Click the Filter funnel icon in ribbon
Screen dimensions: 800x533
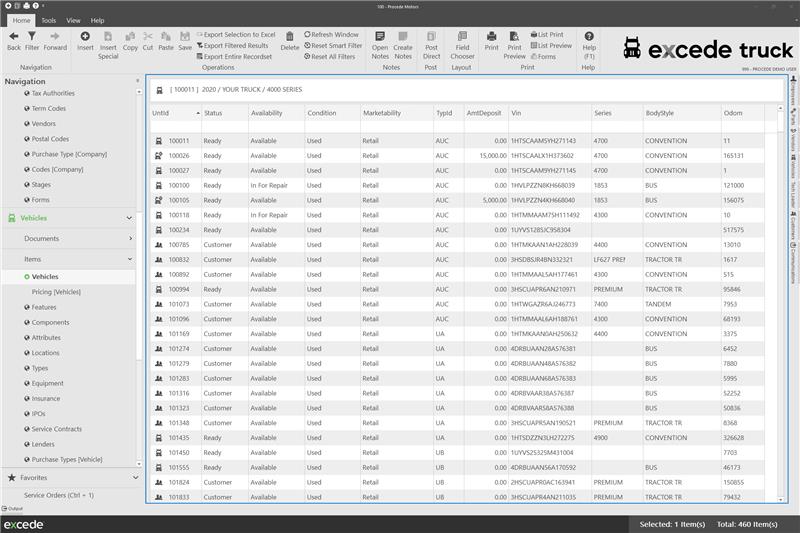[32, 39]
